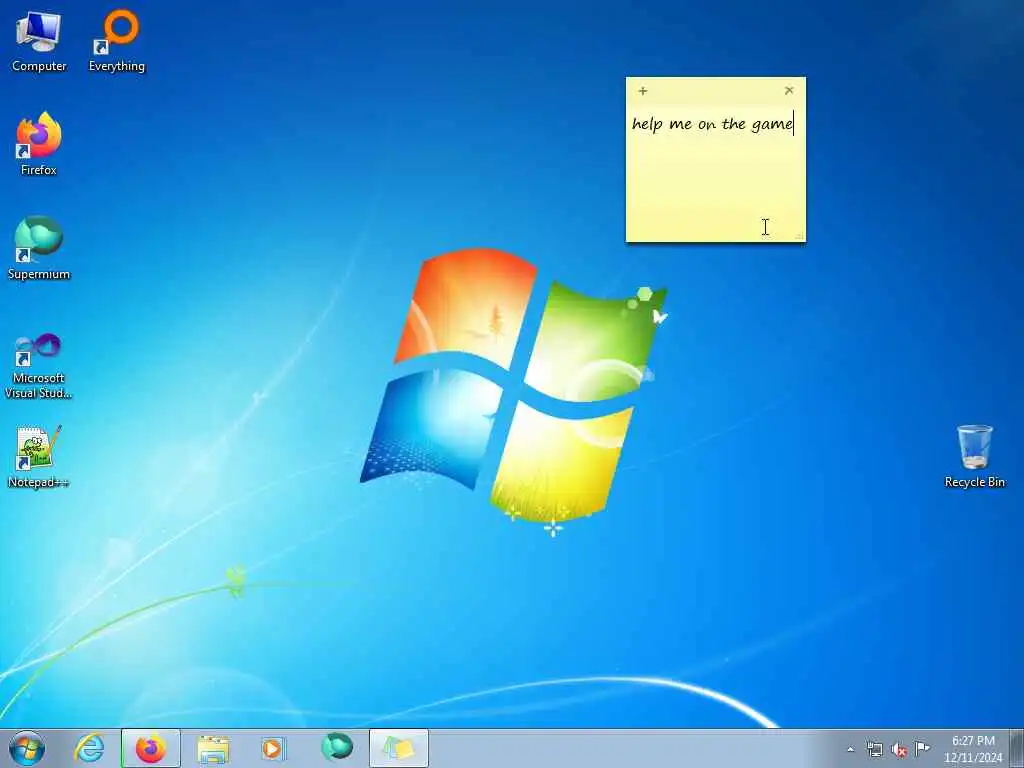Select the Firefox desktop shortcut
Screen dimensions: 1024x768
[39, 145]
